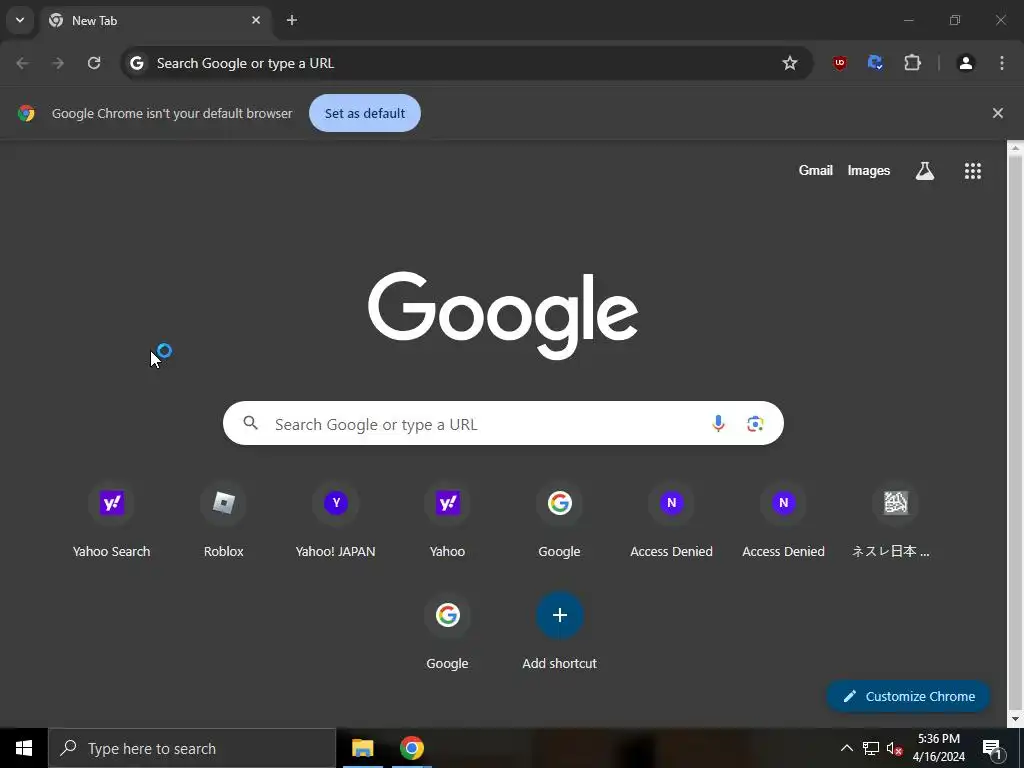The width and height of the screenshot is (1024, 768).
Task: Close the New Tab tab
Action: coord(256,20)
